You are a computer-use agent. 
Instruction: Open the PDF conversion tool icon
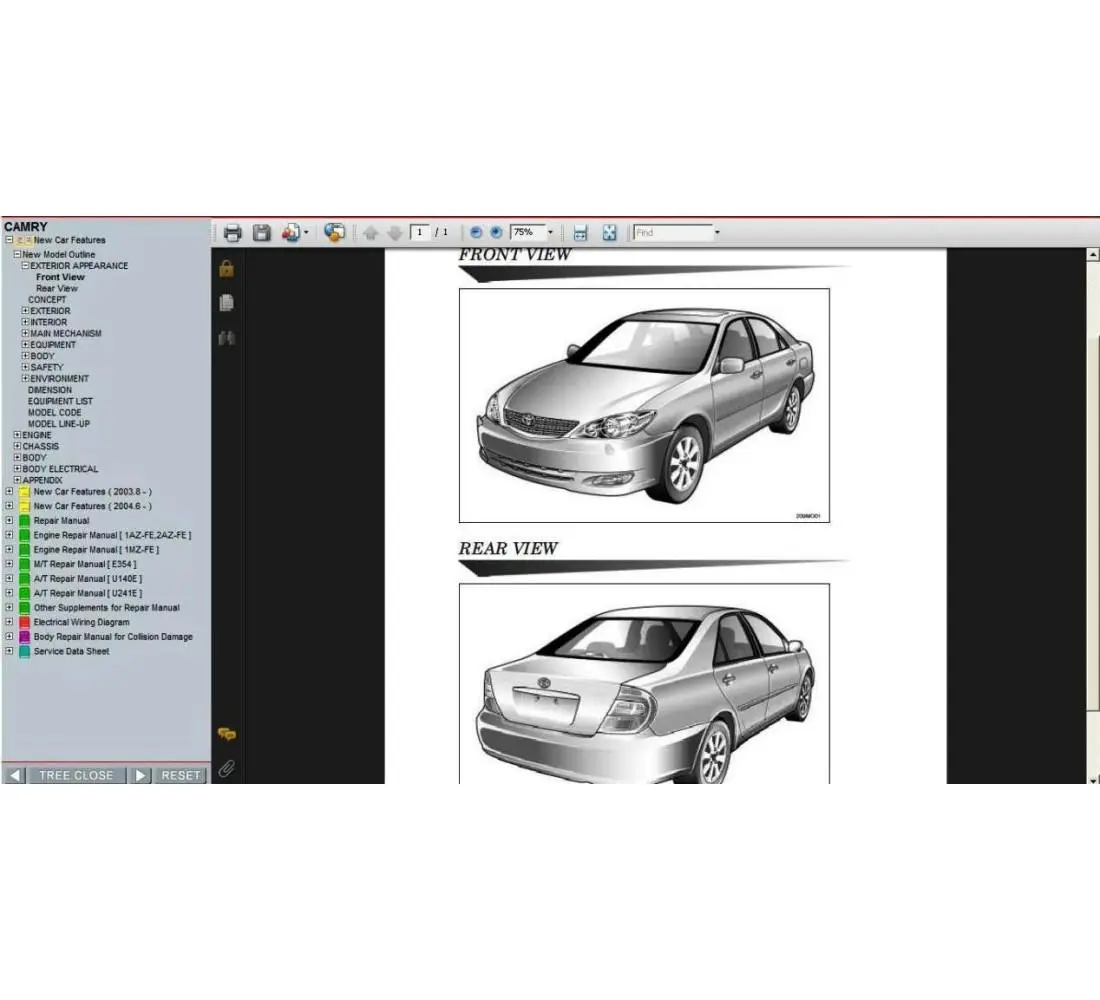click(x=290, y=233)
